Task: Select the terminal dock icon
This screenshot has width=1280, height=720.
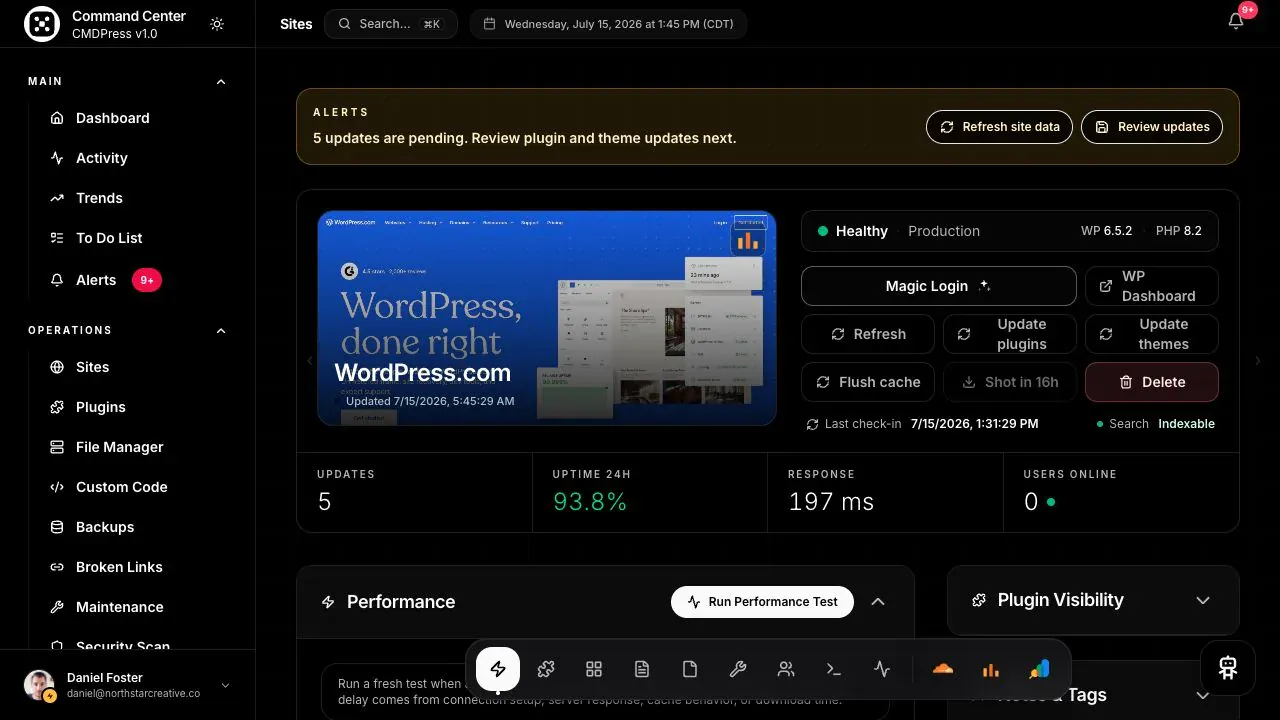Action: (834, 669)
